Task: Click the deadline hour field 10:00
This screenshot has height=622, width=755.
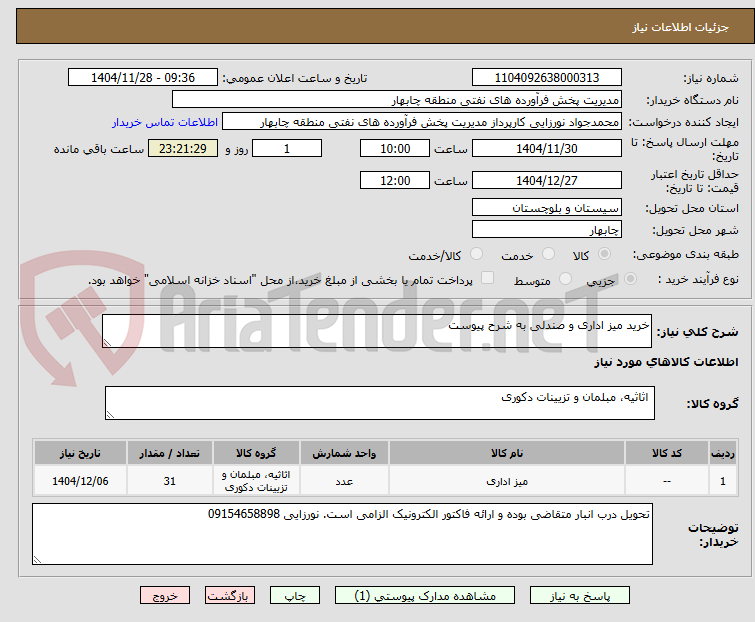Action: pos(395,149)
